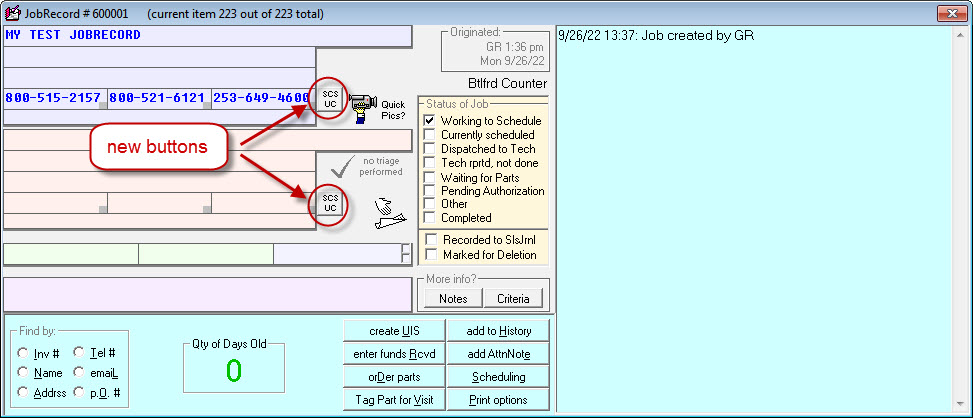This screenshot has width=973, height=418.
Task: Click phone field 253-649-4600
Action: click(x=261, y=99)
